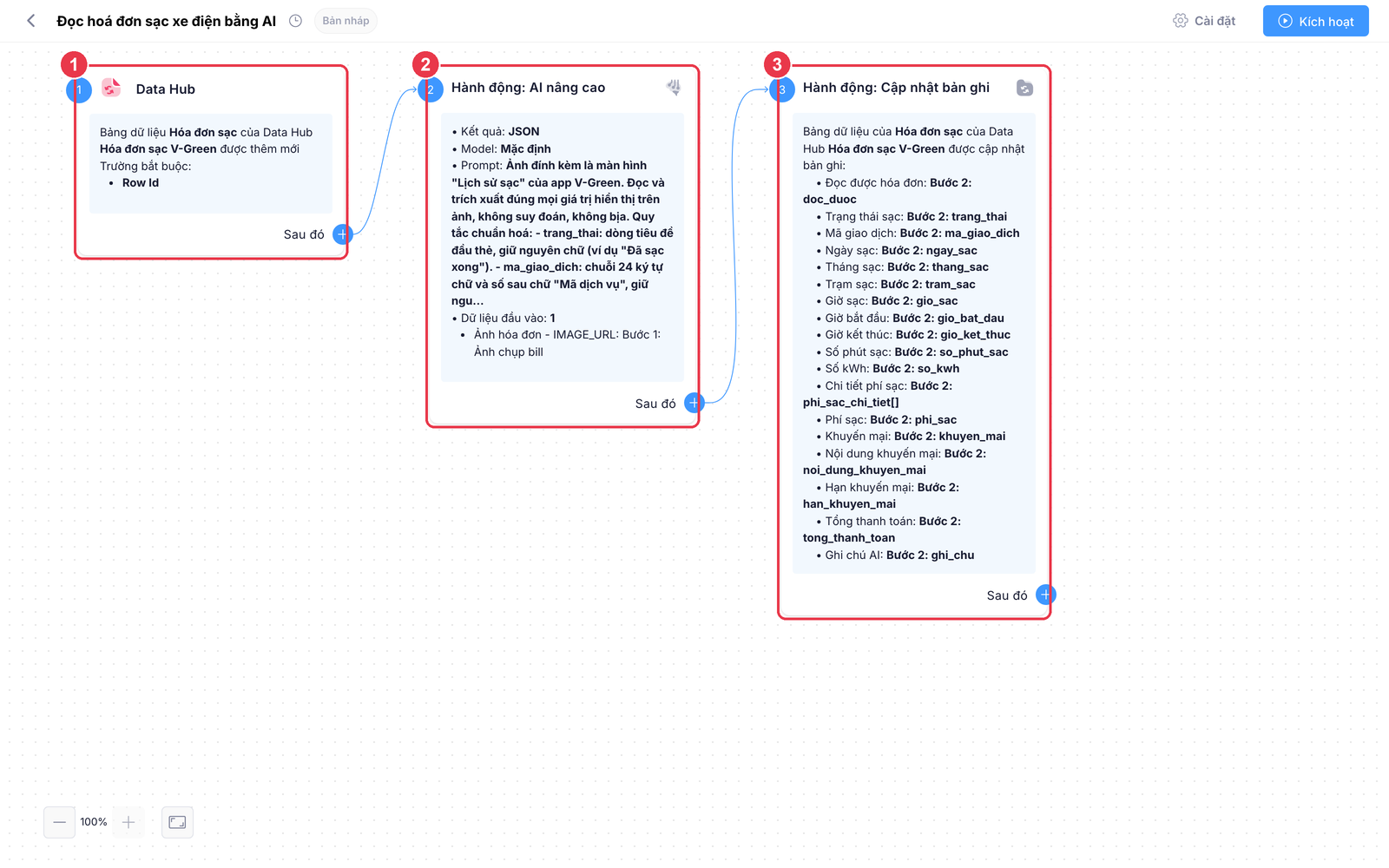The image size is (1389, 868).
Task: Click the AI nâng cao node icon
Action: (x=674, y=87)
